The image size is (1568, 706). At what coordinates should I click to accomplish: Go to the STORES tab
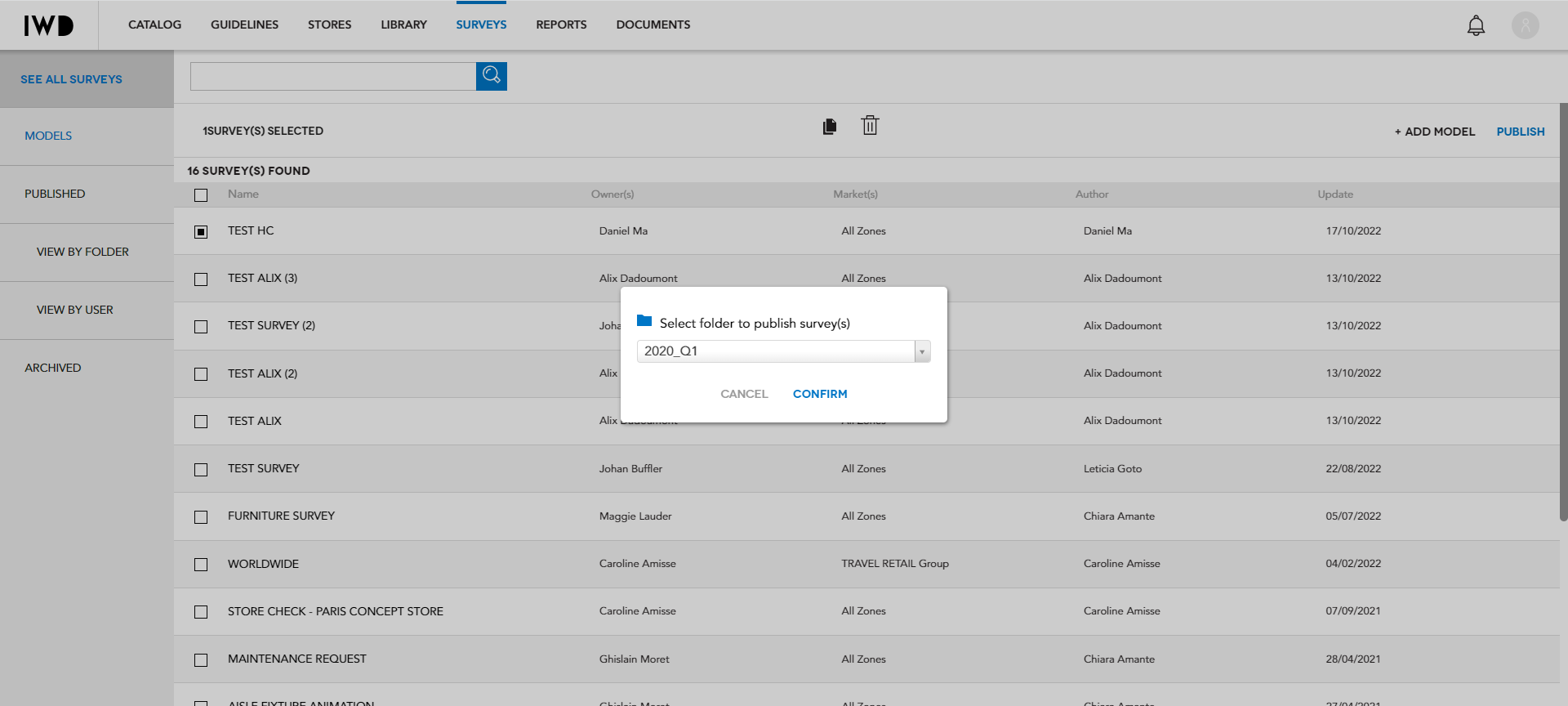tap(329, 25)
